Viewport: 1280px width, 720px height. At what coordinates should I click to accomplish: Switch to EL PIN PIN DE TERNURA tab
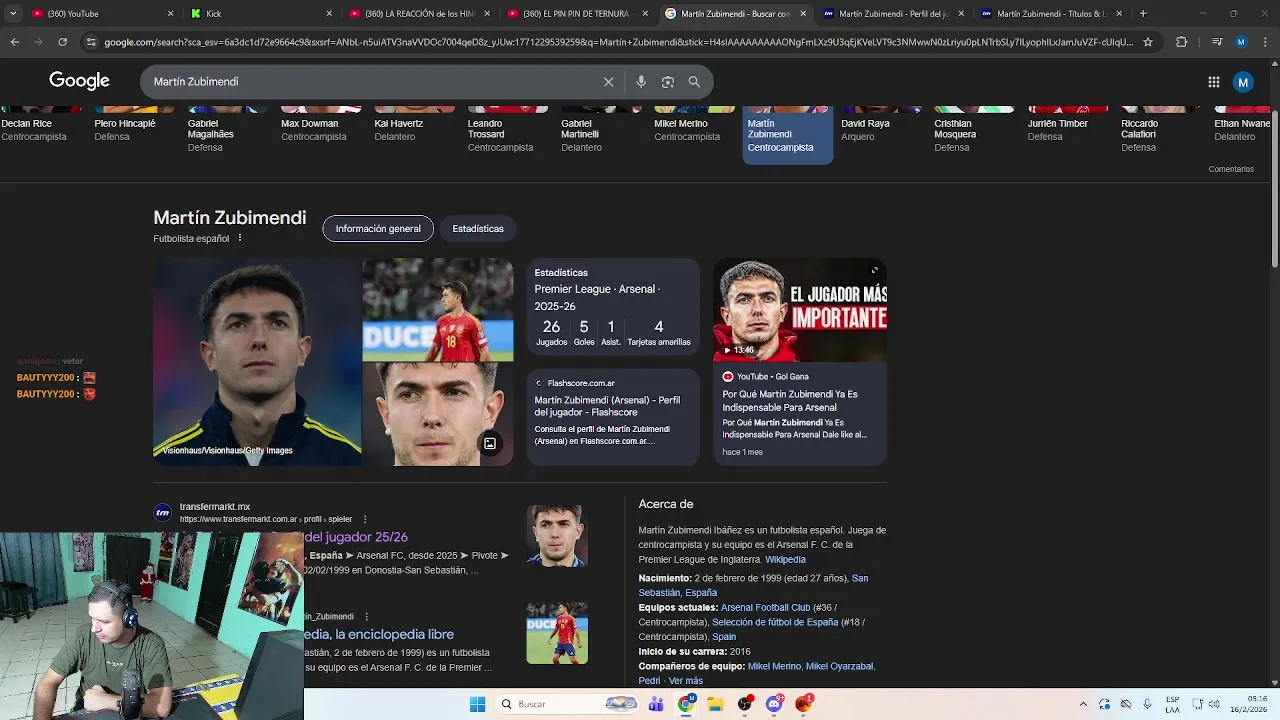pyautogui.click(x=575, y=14)
